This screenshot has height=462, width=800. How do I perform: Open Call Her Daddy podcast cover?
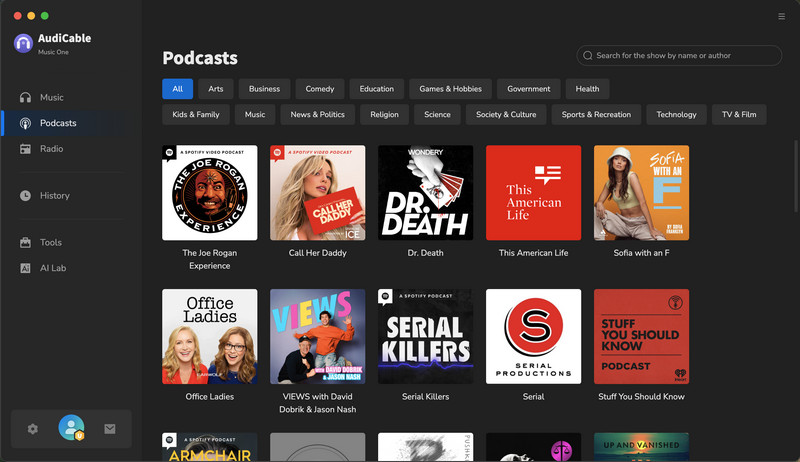coord(317,193)
